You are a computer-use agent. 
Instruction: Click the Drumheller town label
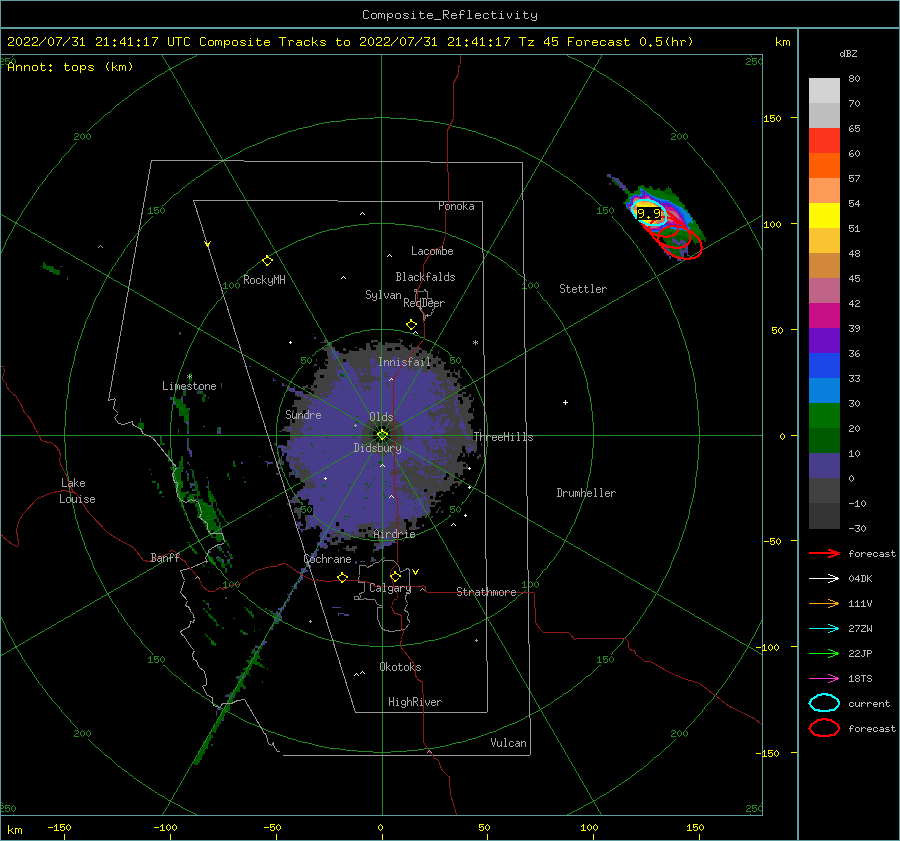coord(586,493)
